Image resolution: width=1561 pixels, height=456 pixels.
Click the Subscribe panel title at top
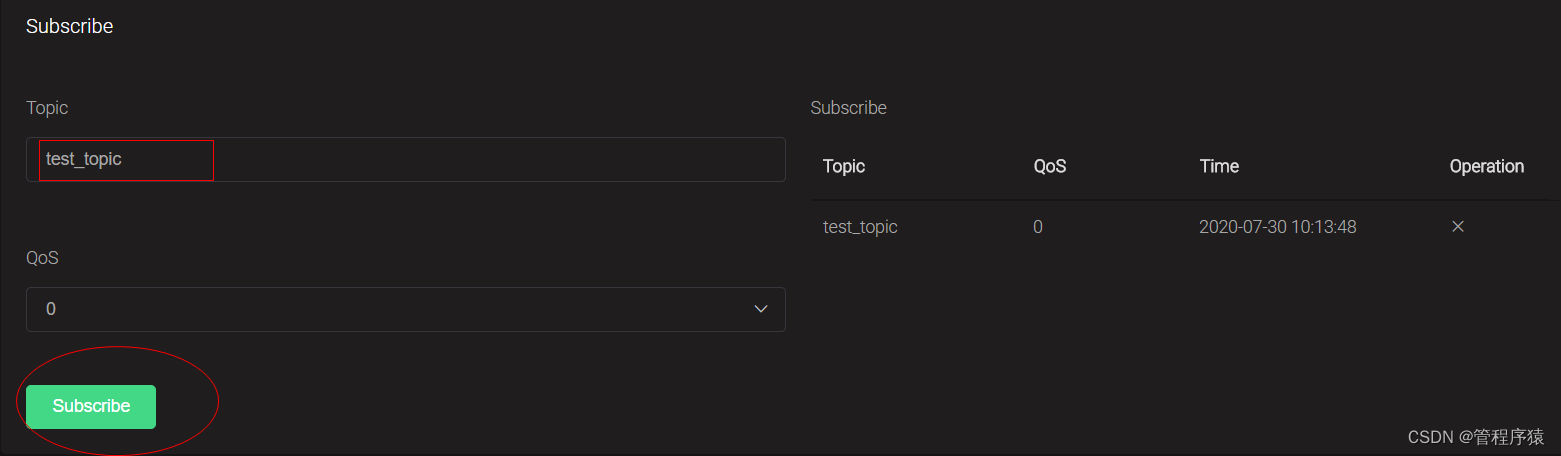point(69,26)
